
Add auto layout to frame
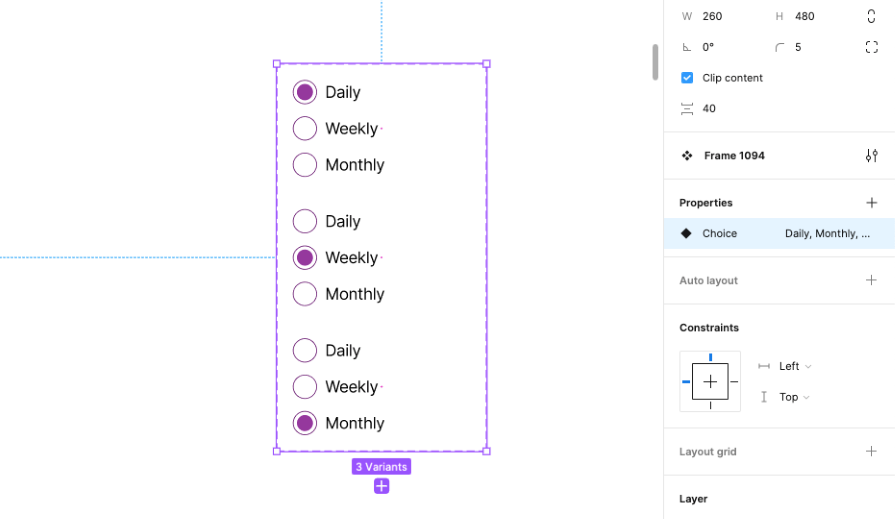tap(871, 281)
